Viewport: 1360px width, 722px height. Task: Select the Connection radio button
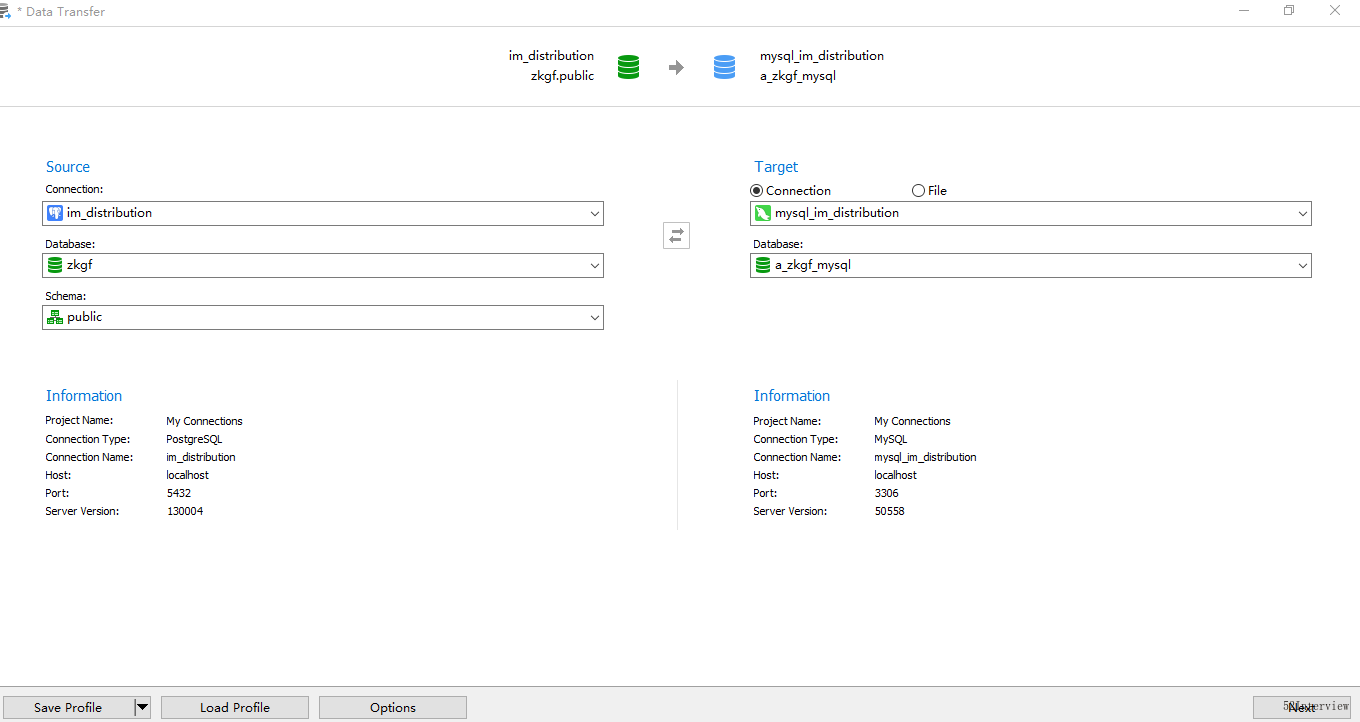coord(756,191)
